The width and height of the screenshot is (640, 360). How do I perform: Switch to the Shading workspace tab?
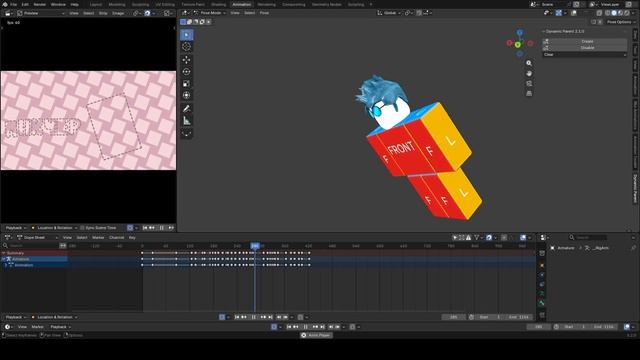218,4
